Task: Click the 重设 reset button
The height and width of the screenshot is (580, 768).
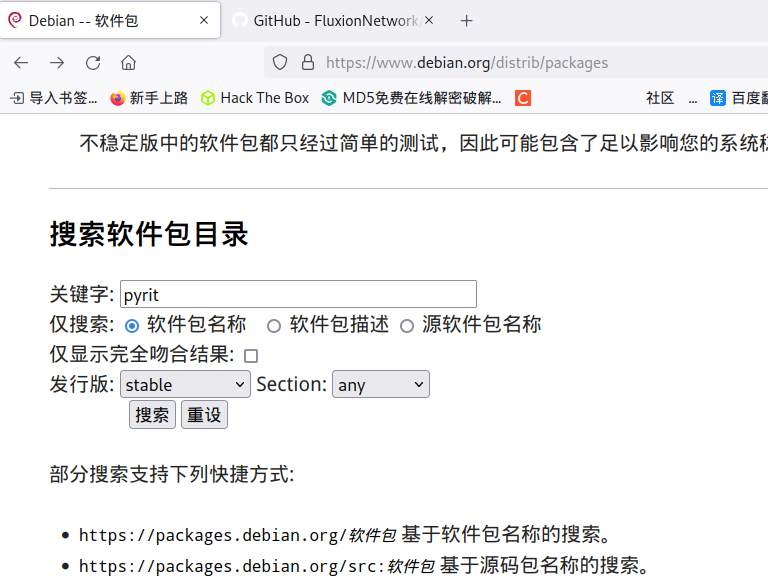Action: [x=204, y=415]
